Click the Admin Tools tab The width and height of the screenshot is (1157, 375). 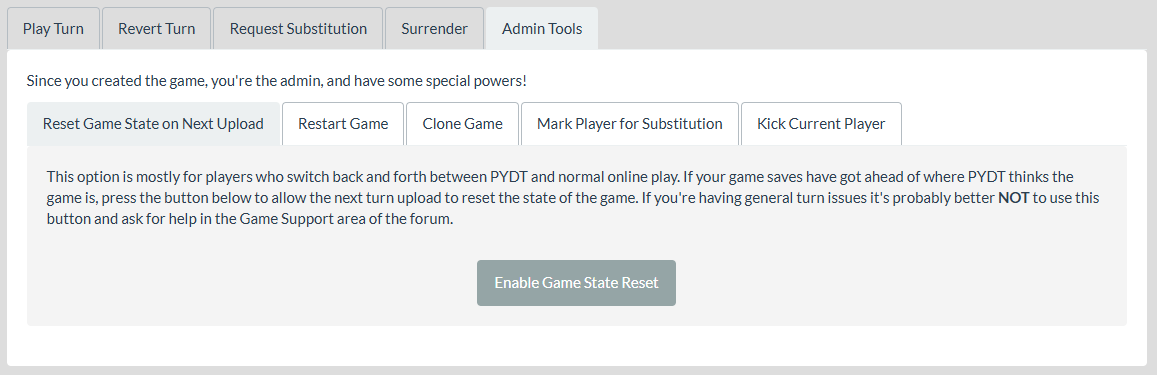(542, 29)
